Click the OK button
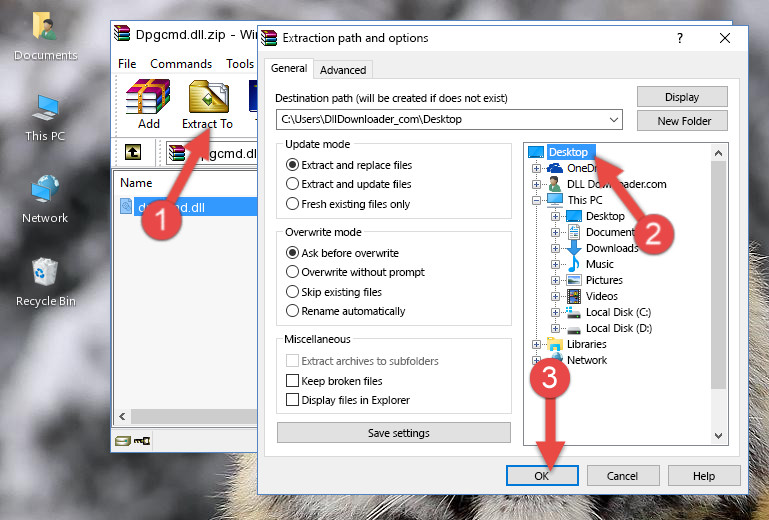Screen dimensions: 769x520 [542, 476]
